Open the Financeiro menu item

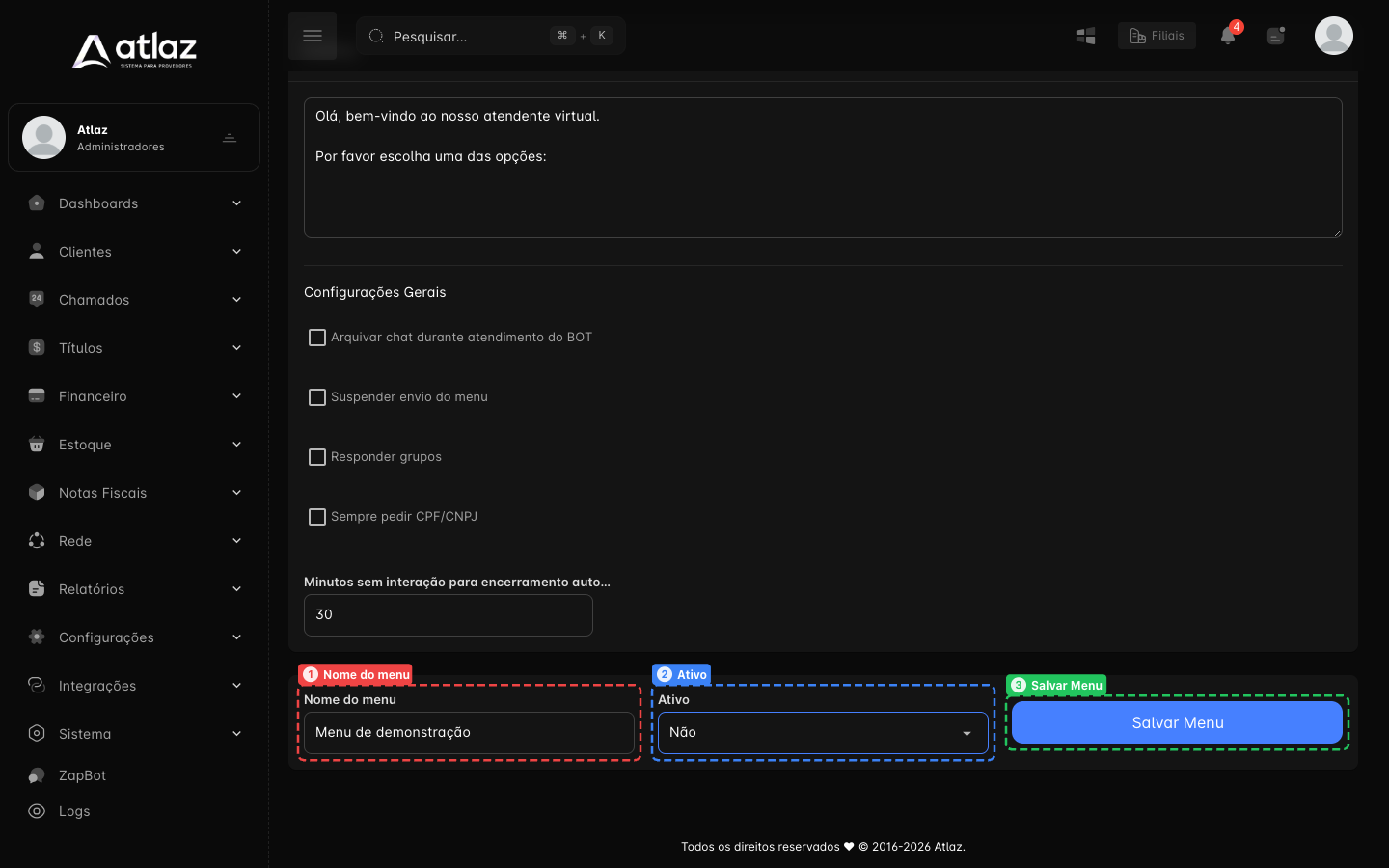(134, 396)
